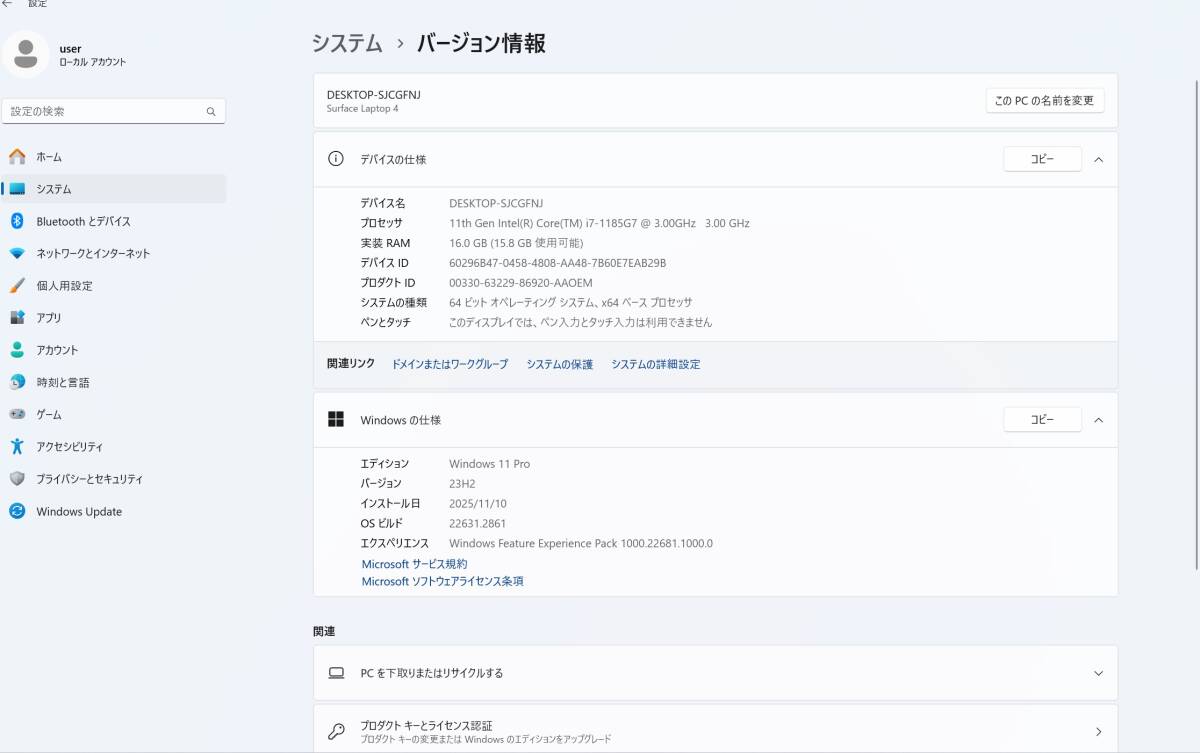Viewport: 1200px width, 753px height.
Task: Click the Windows 11 Pro edition text
Action: (x=489, y=464)
